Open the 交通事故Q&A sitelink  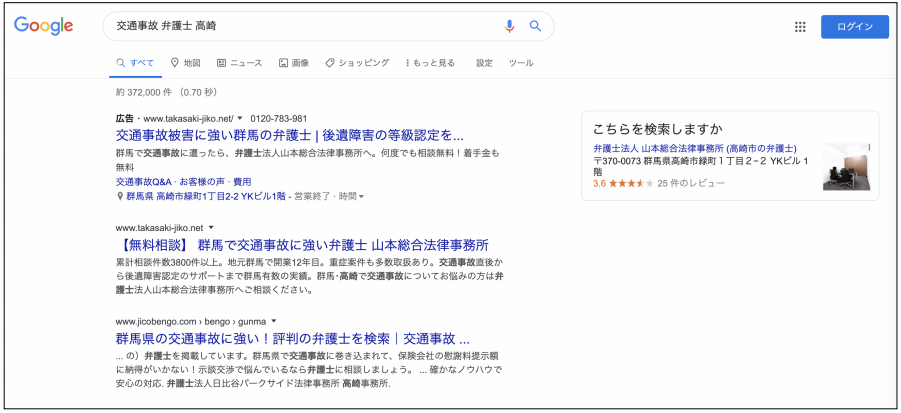[144, 182]
